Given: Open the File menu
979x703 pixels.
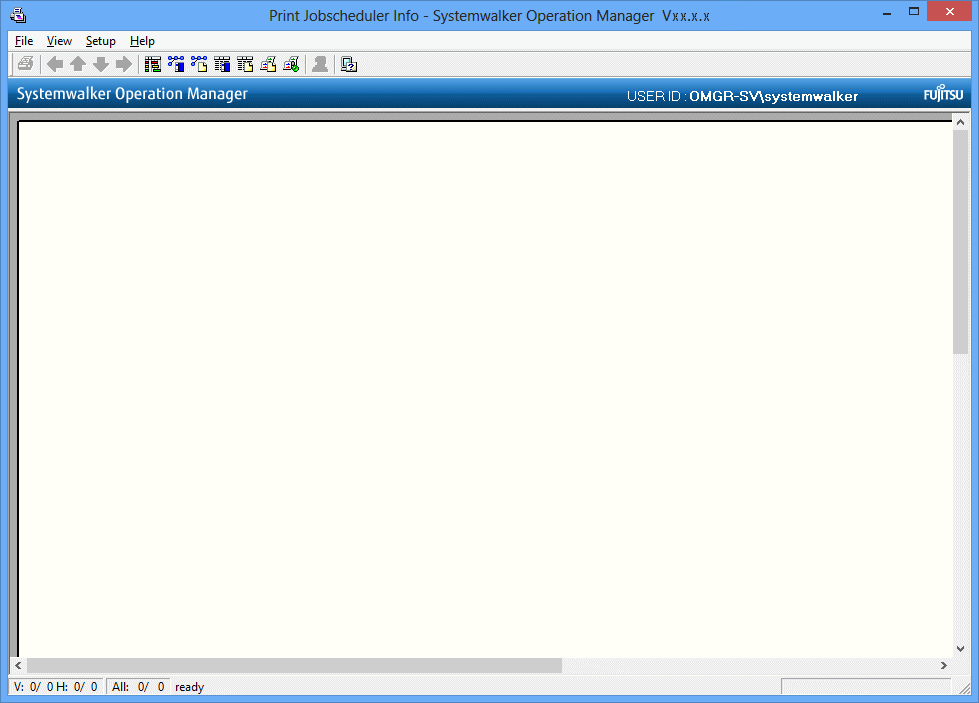Looking at the screenshot, I should [x=24, y=41].
